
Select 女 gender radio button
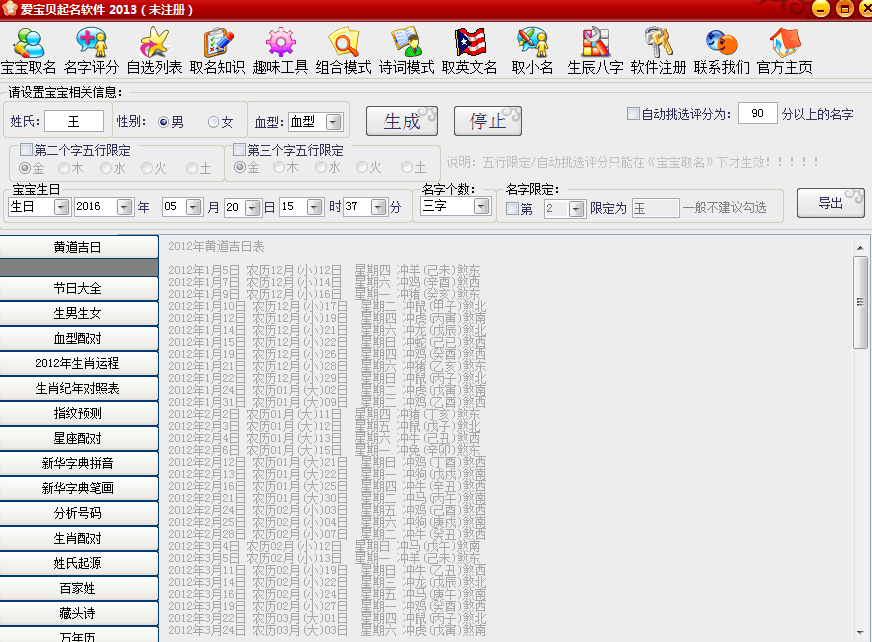[213, 122]
